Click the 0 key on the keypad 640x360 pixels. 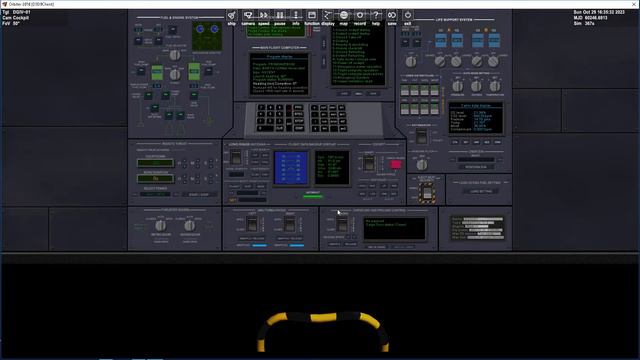pos(265,128)
